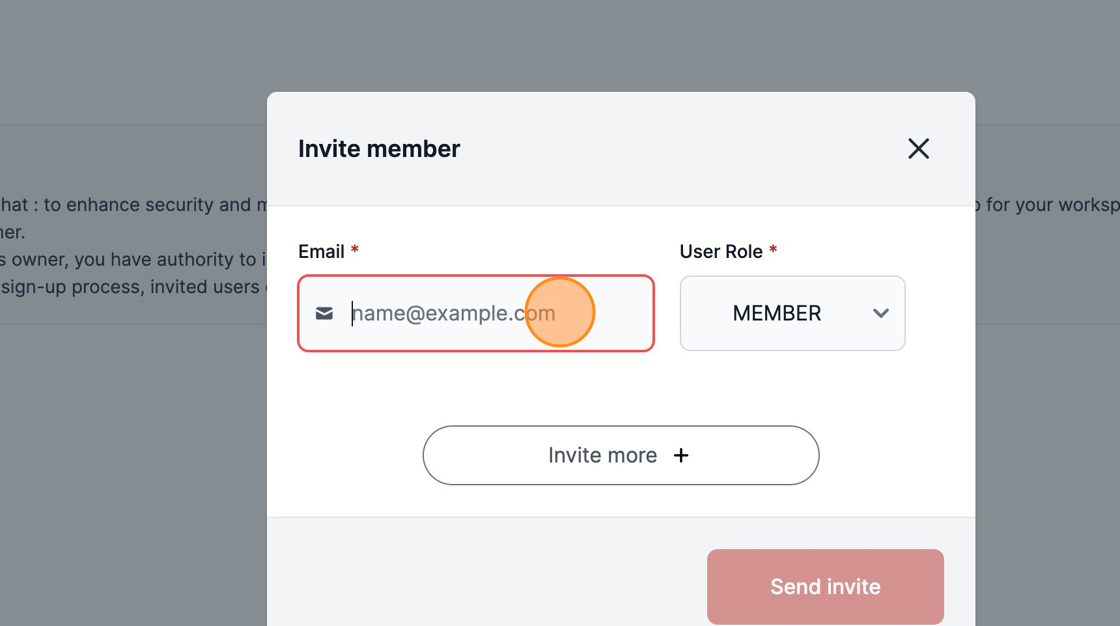
Task: Click background text 'to enhance security and'
Action: click(x=158, y=205)
